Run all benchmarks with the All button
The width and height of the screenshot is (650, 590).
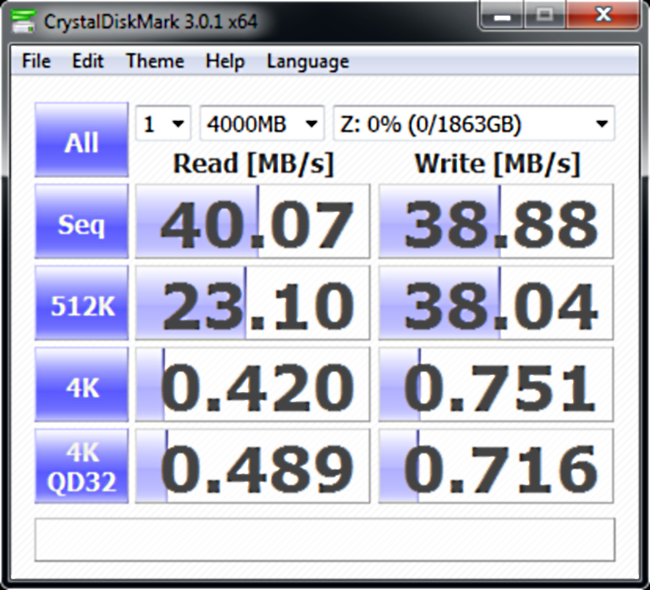point(82,140)
